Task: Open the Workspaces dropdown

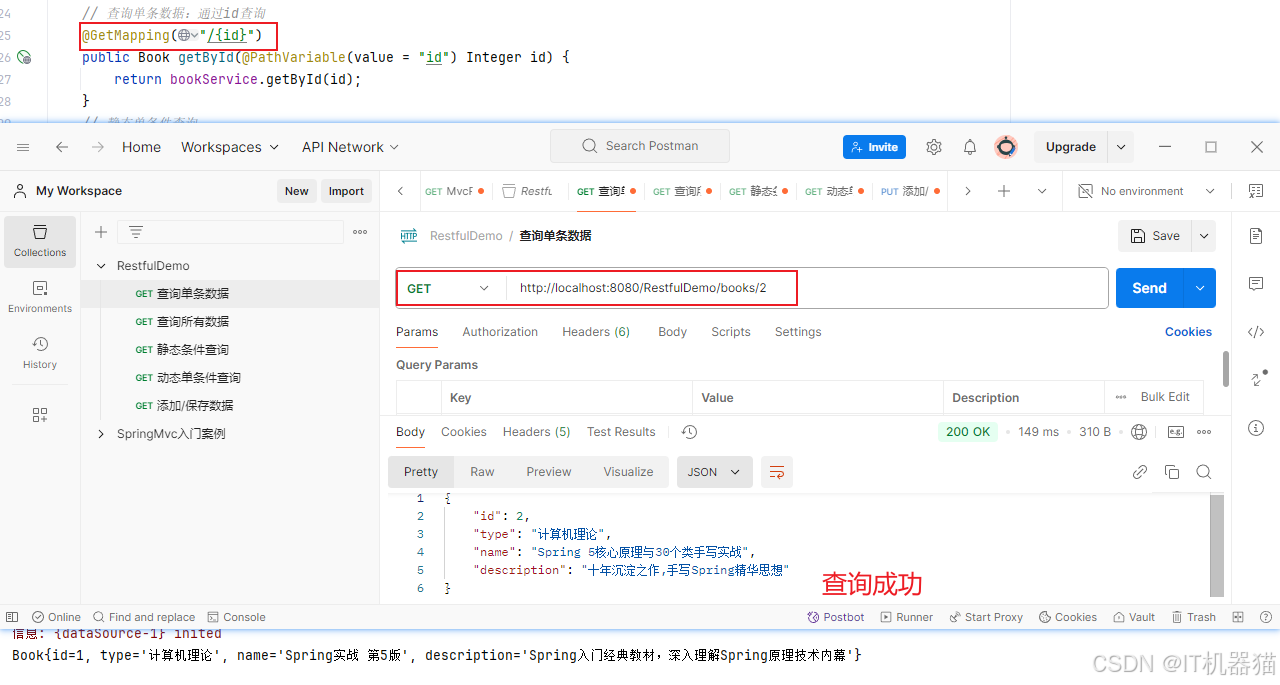Action: pos(229,147)
